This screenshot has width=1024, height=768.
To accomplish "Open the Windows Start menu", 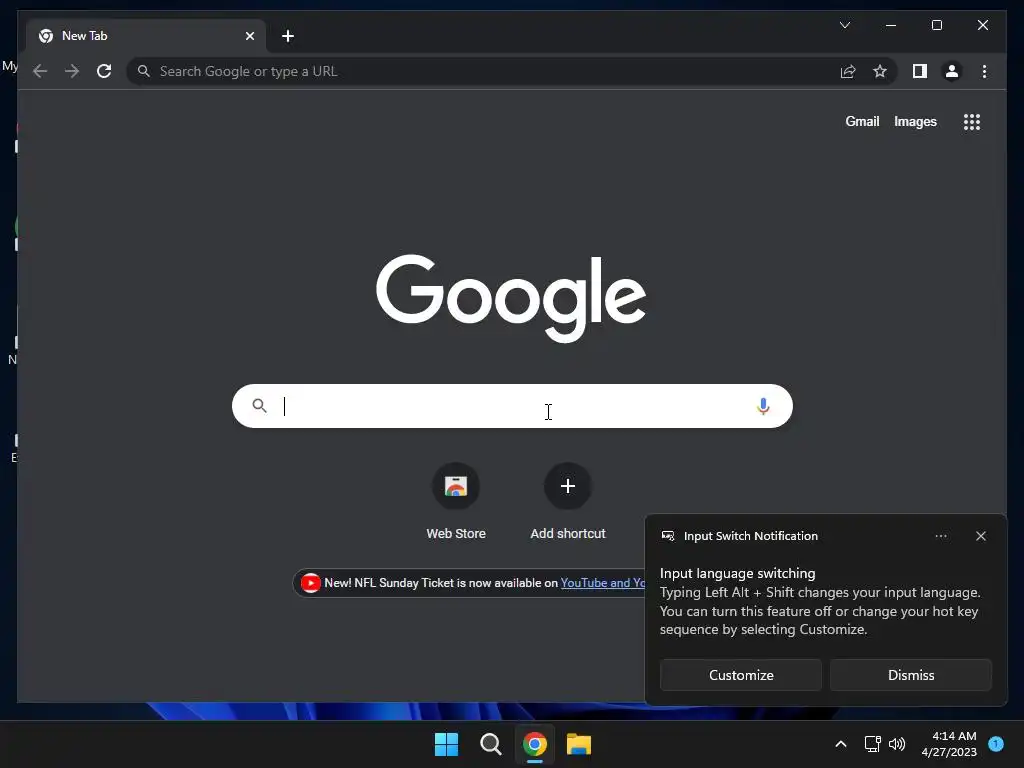I will 446,744.
